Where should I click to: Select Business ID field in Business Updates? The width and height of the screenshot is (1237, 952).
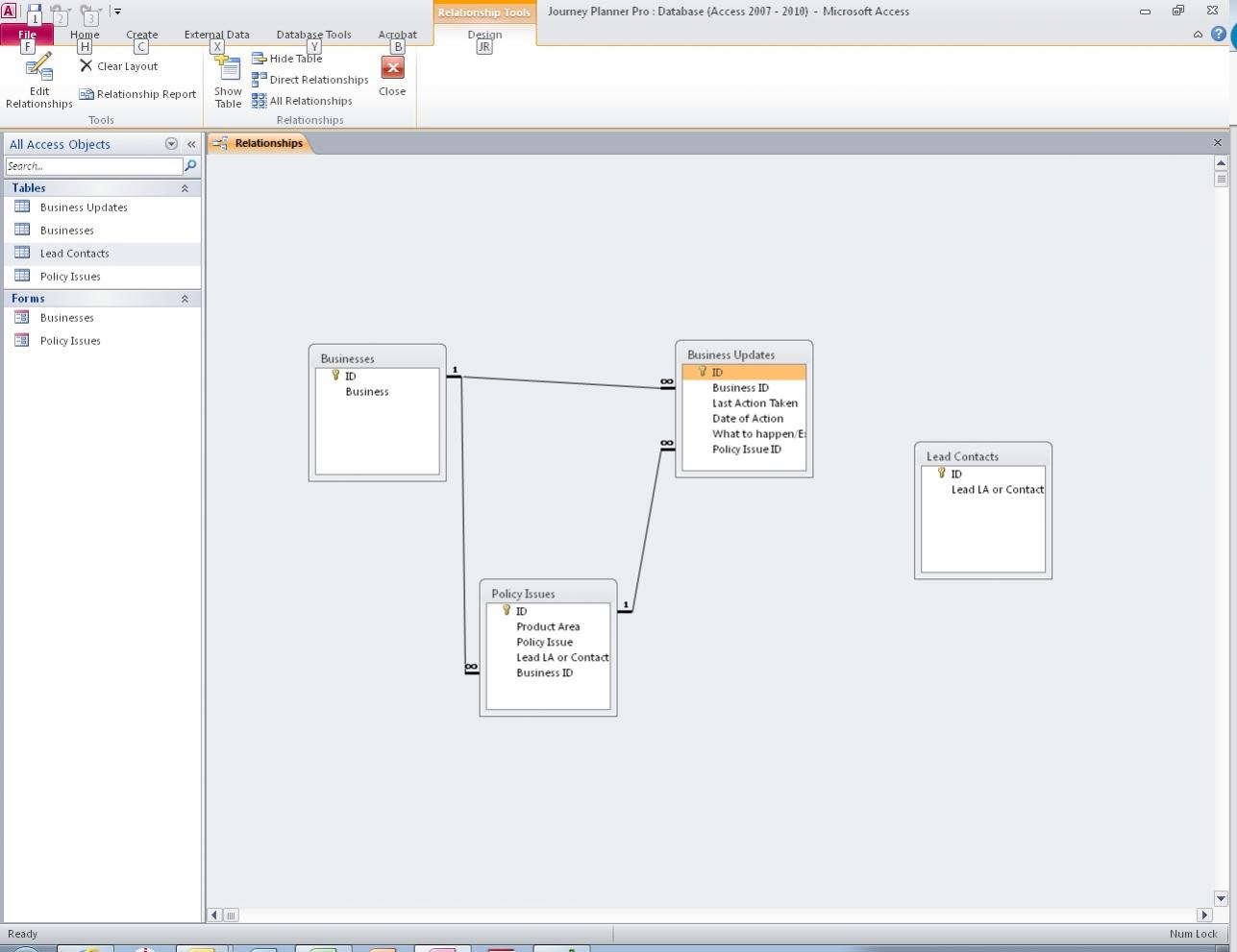click(x=740, y=388)
